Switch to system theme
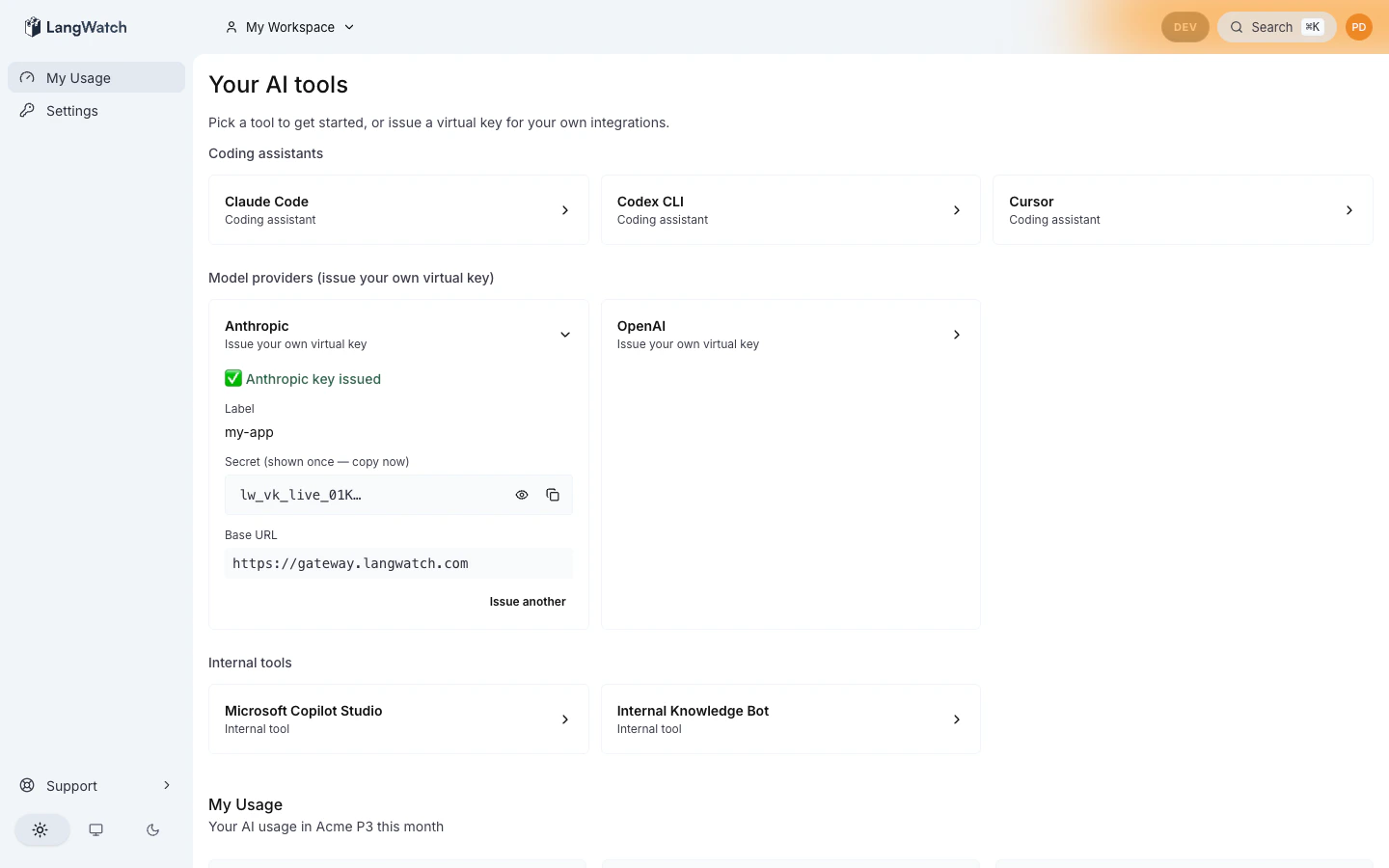This screenshot has width=1389, height=868. (x=96, y=829)
